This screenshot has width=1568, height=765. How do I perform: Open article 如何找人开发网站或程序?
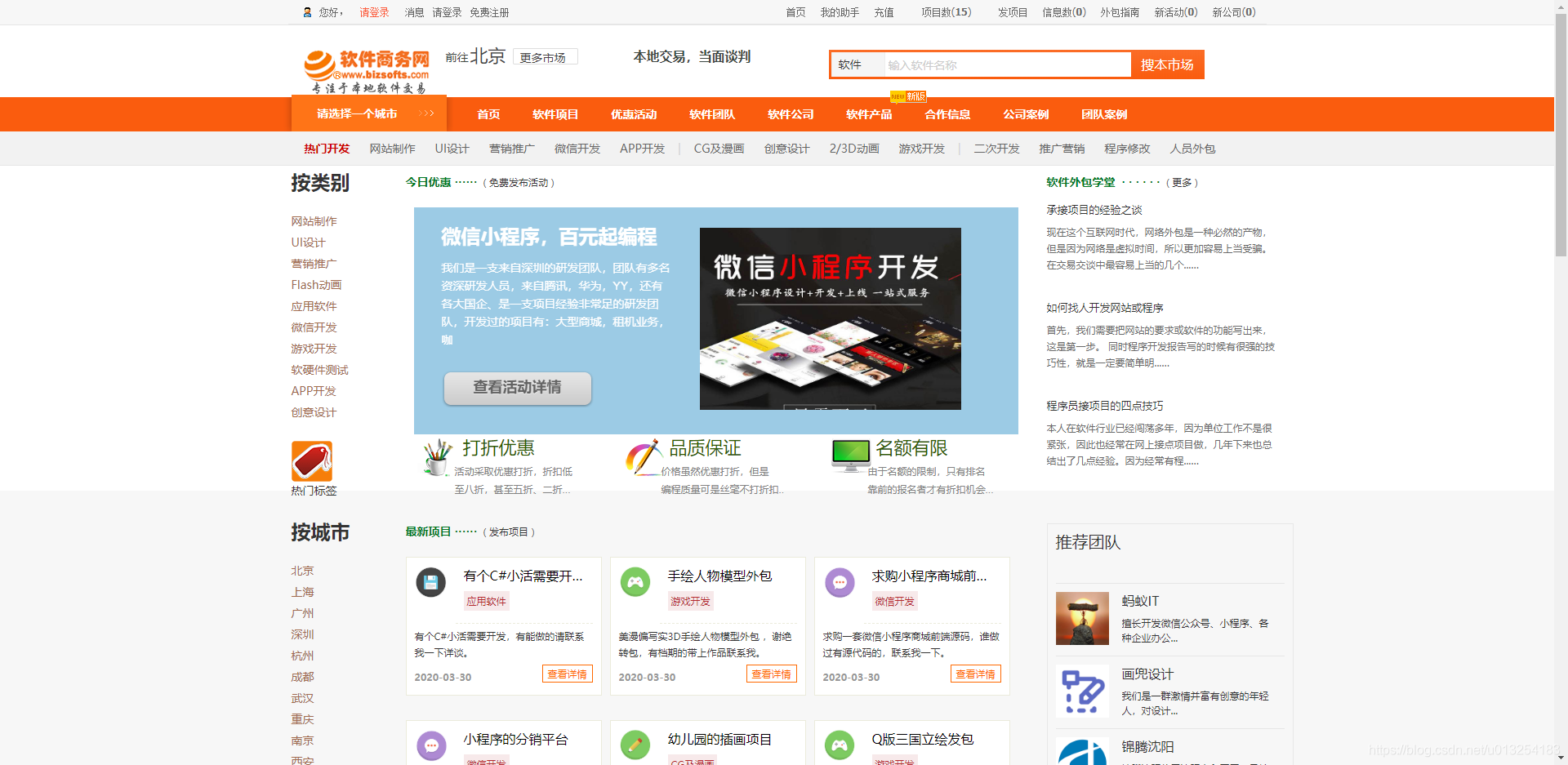(1105, 308)
